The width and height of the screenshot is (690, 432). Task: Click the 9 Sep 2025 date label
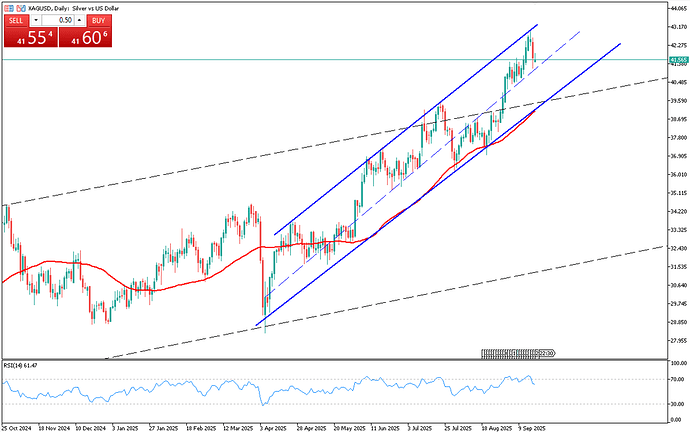pyautogui.click(x=532, y=428)
